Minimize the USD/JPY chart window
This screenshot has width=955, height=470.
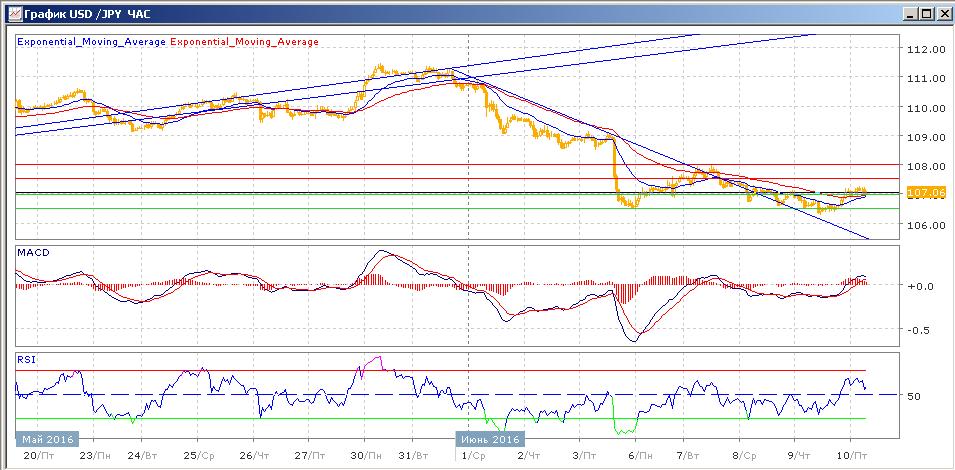pyautogui.click(x=909, y=13)
